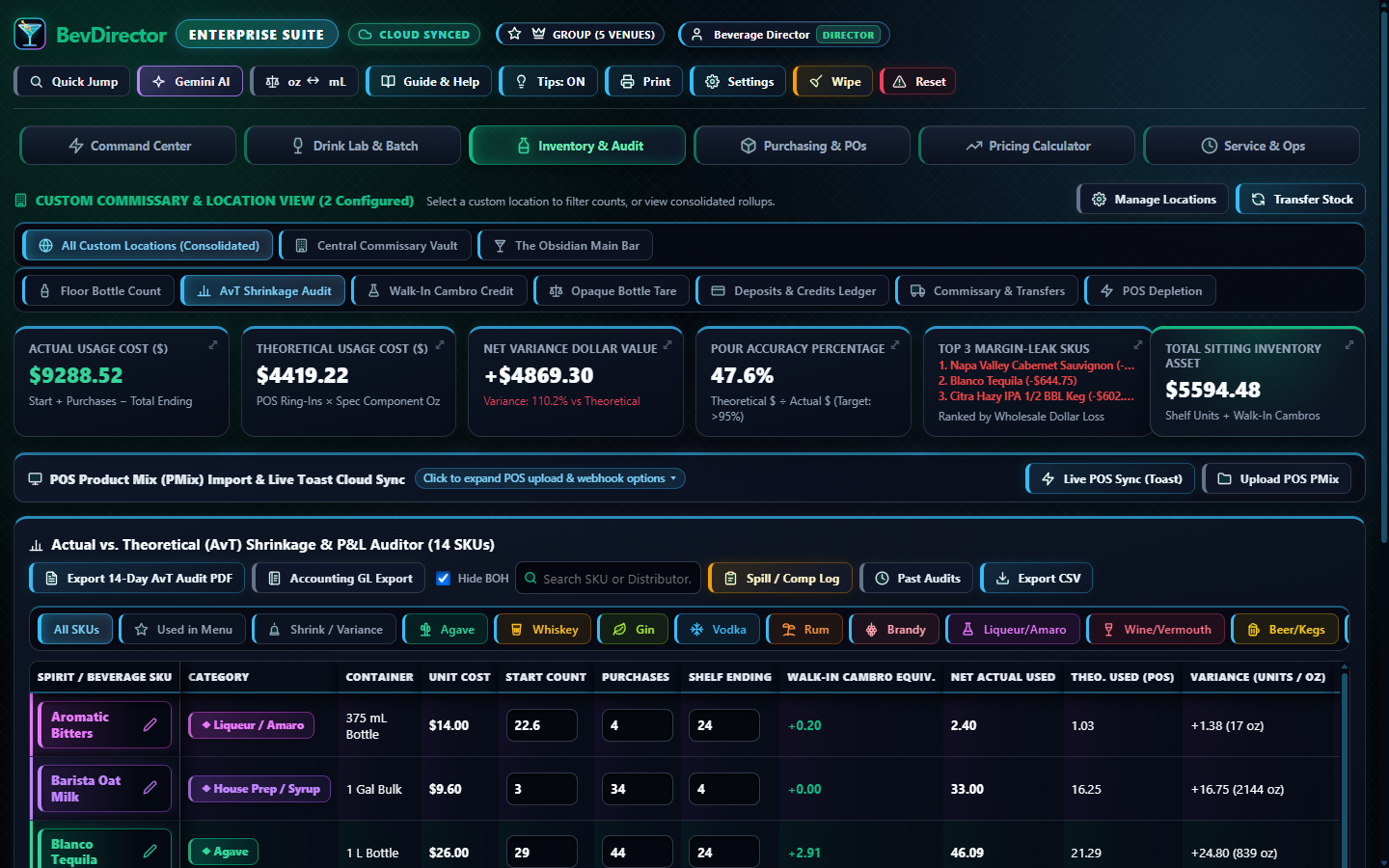Toggle Tips: ON switch
Viewport: 1389px width, 868px height.
(550, 81)
